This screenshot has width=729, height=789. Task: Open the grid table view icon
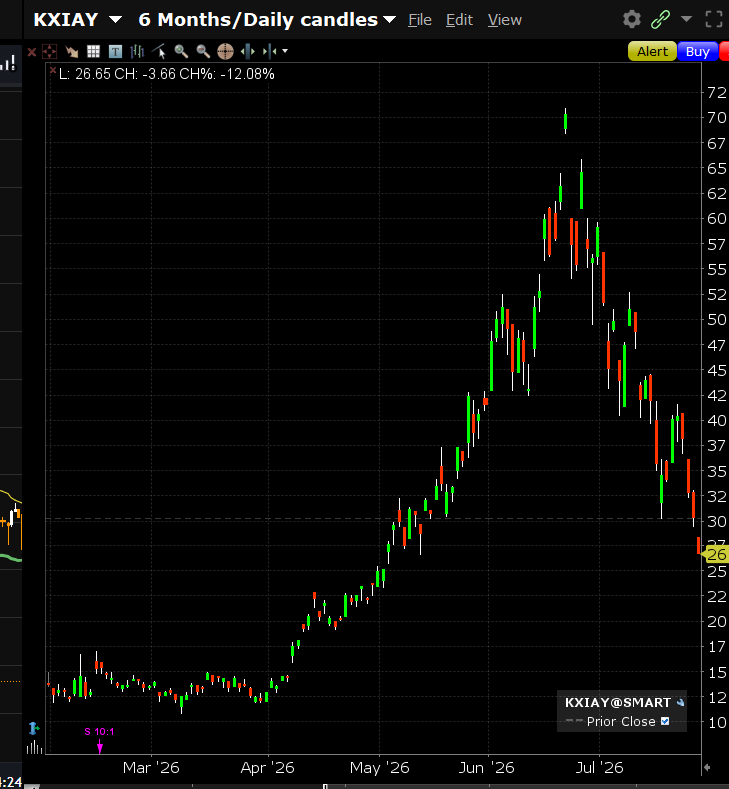[x=94, y=51]
